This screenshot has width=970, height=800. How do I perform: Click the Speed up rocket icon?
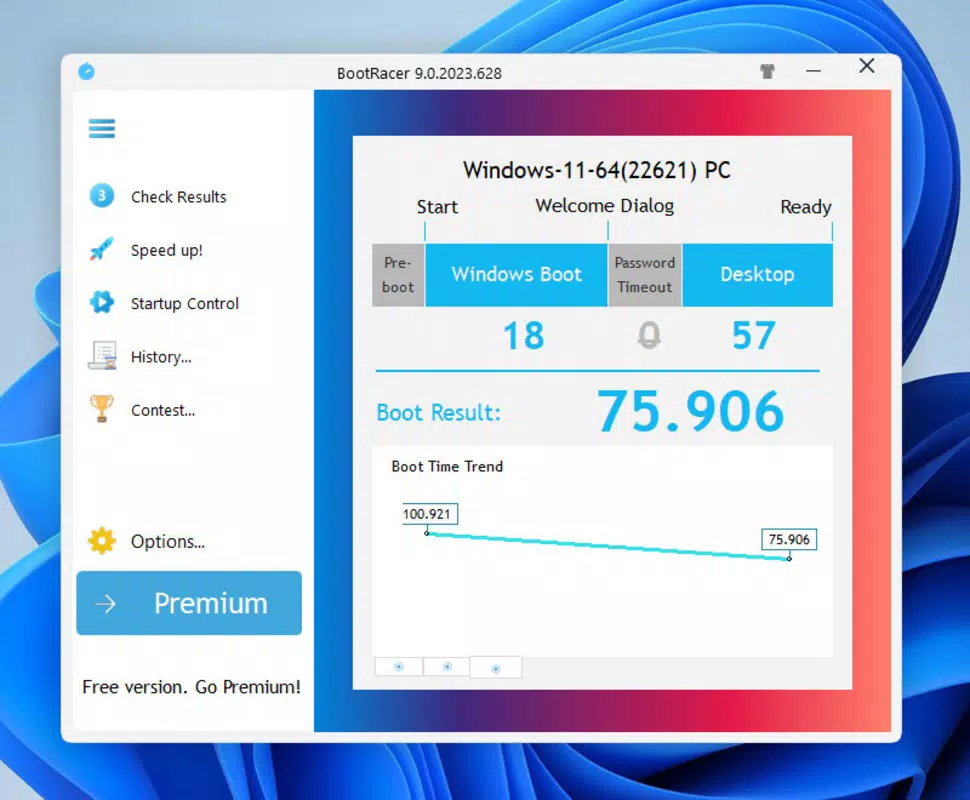[101, 249]
